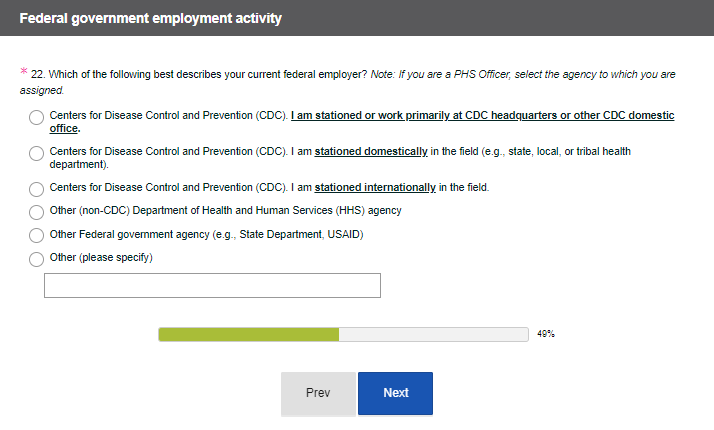
Task: Click the red required asterisk
Action: [23, 73]
